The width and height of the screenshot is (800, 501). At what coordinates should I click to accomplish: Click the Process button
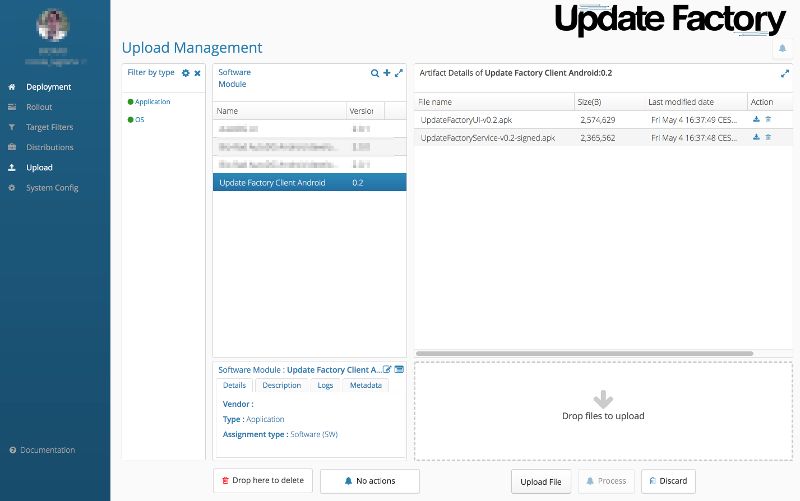[606, 481]
